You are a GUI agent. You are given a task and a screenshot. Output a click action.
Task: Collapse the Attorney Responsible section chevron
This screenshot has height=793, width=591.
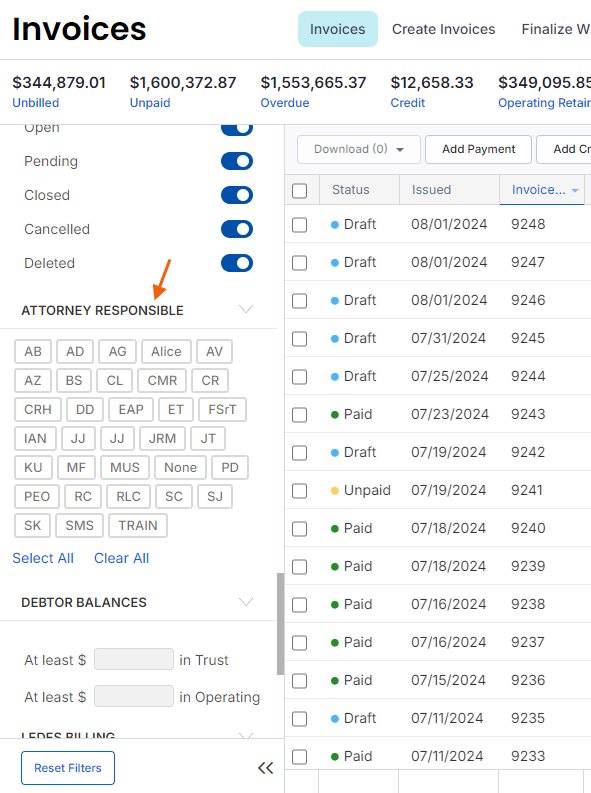click(x=246, y=309)
